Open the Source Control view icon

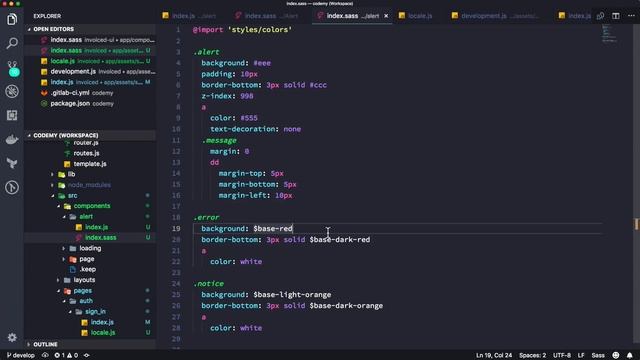coord(13,68)
